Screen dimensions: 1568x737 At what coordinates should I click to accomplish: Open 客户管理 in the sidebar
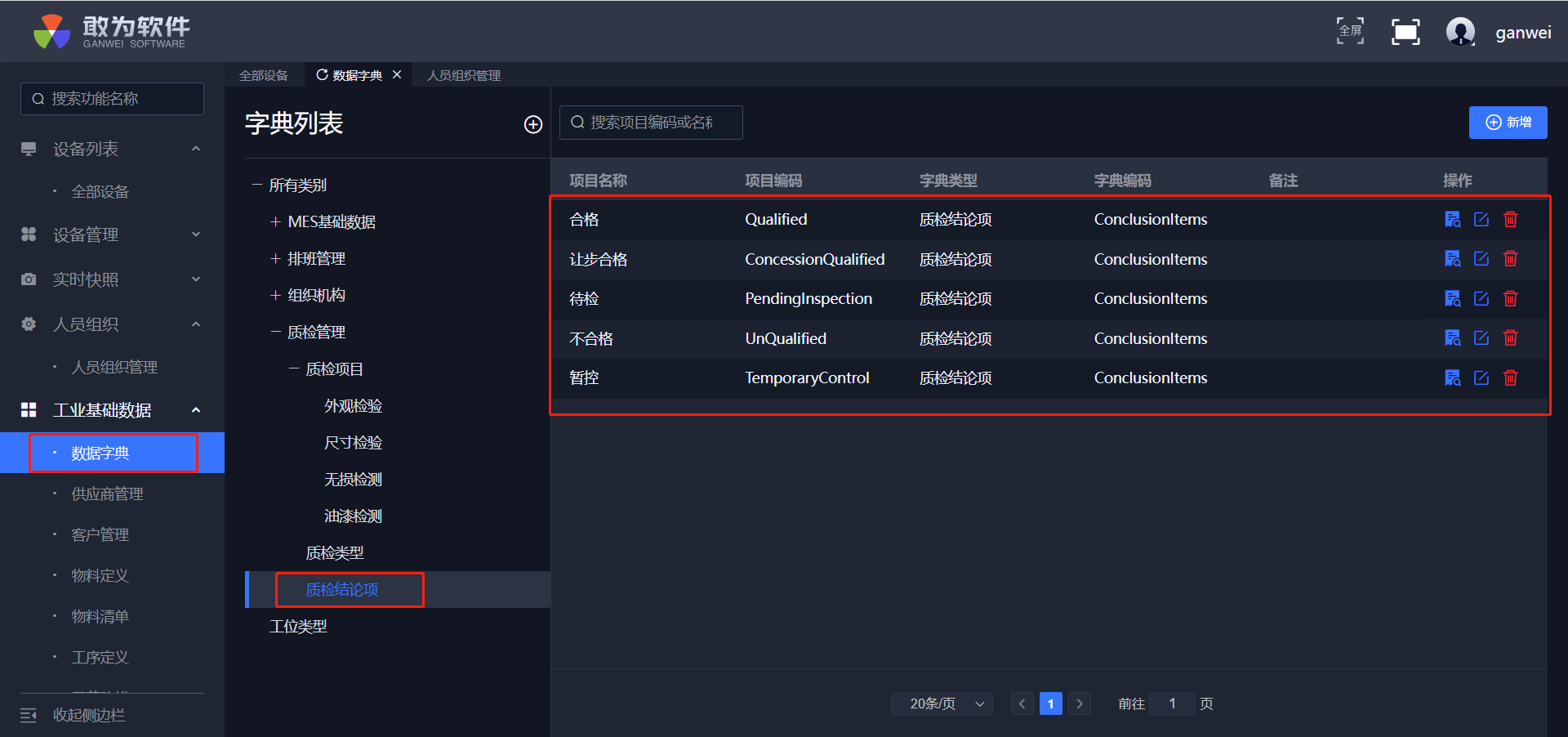click(100, 535)
